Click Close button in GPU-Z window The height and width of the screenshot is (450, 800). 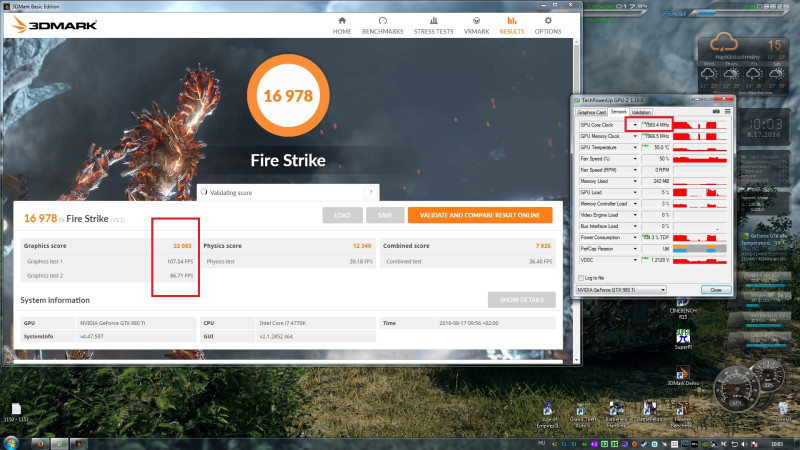(x=716, y=290)
